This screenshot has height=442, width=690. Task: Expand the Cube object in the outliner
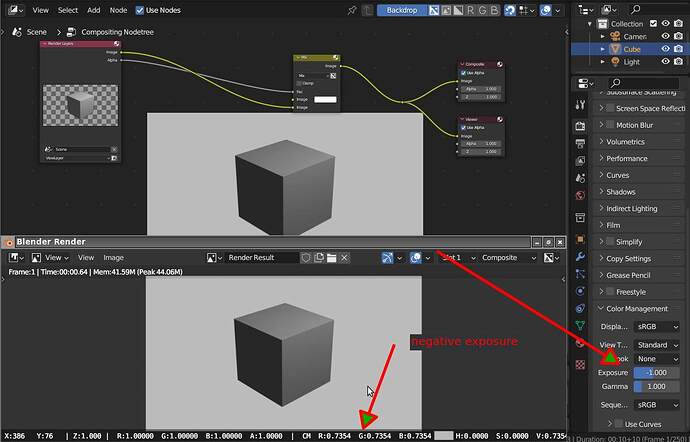click(603, 49)
